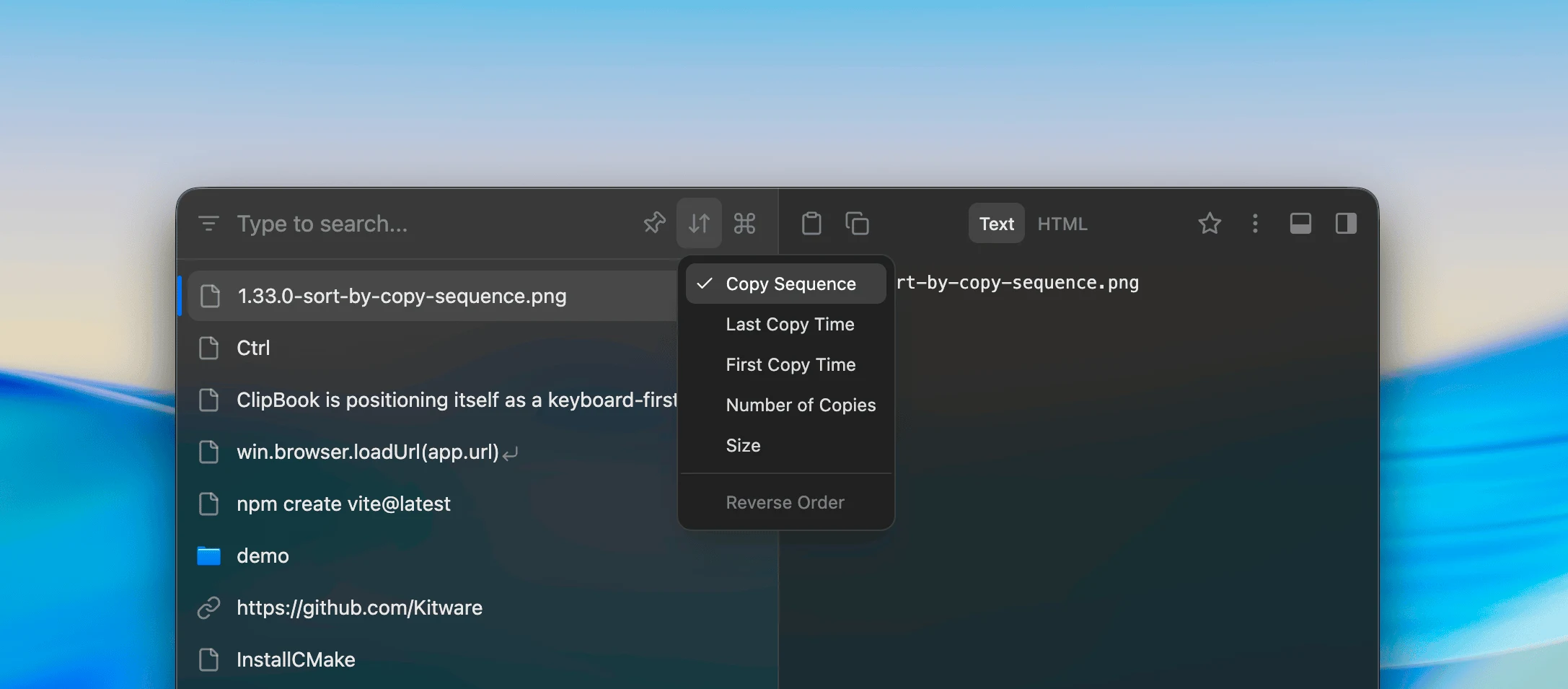Sort by Last Copy Time
This screenshot has width=1568, height=689.
click(x=789, y=324)
